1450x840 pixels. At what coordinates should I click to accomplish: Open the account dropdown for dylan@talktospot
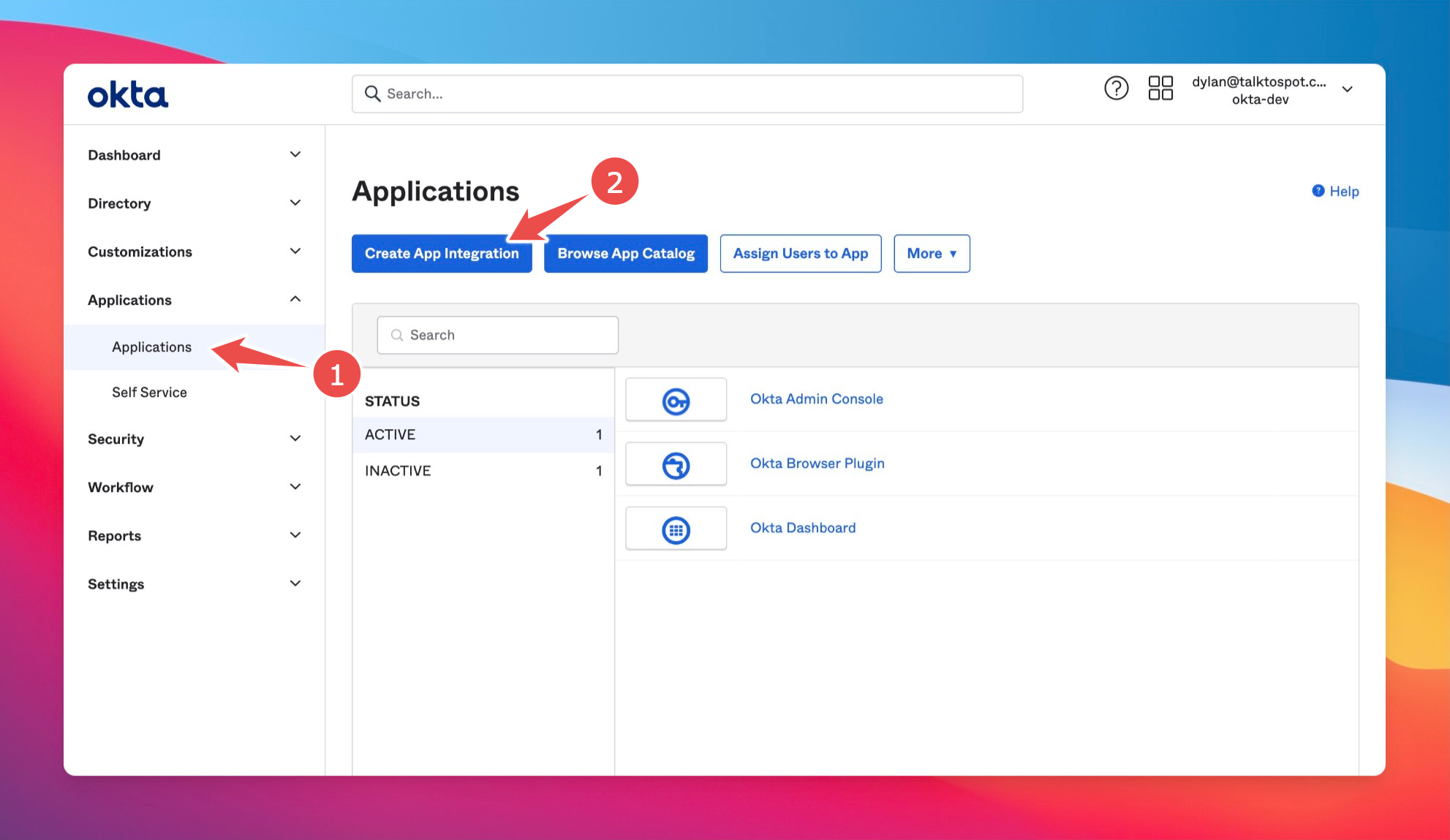point(1347,89)
